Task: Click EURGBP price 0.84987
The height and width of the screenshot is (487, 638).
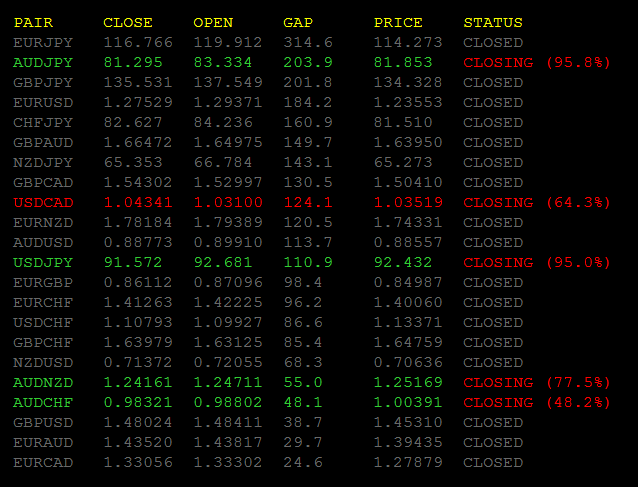Action: click(x=408, y=282)
